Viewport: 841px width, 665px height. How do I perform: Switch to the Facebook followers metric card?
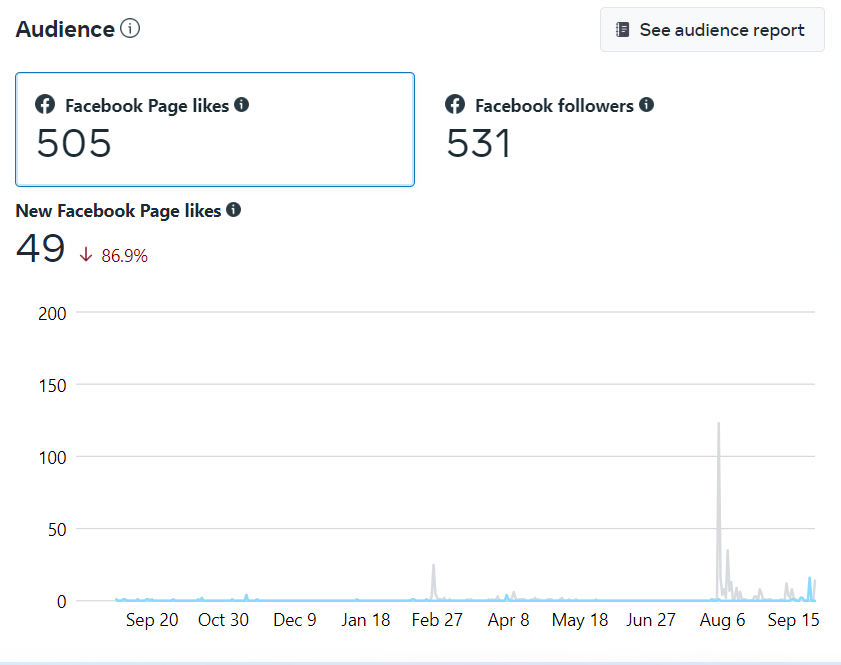(620, 129)
